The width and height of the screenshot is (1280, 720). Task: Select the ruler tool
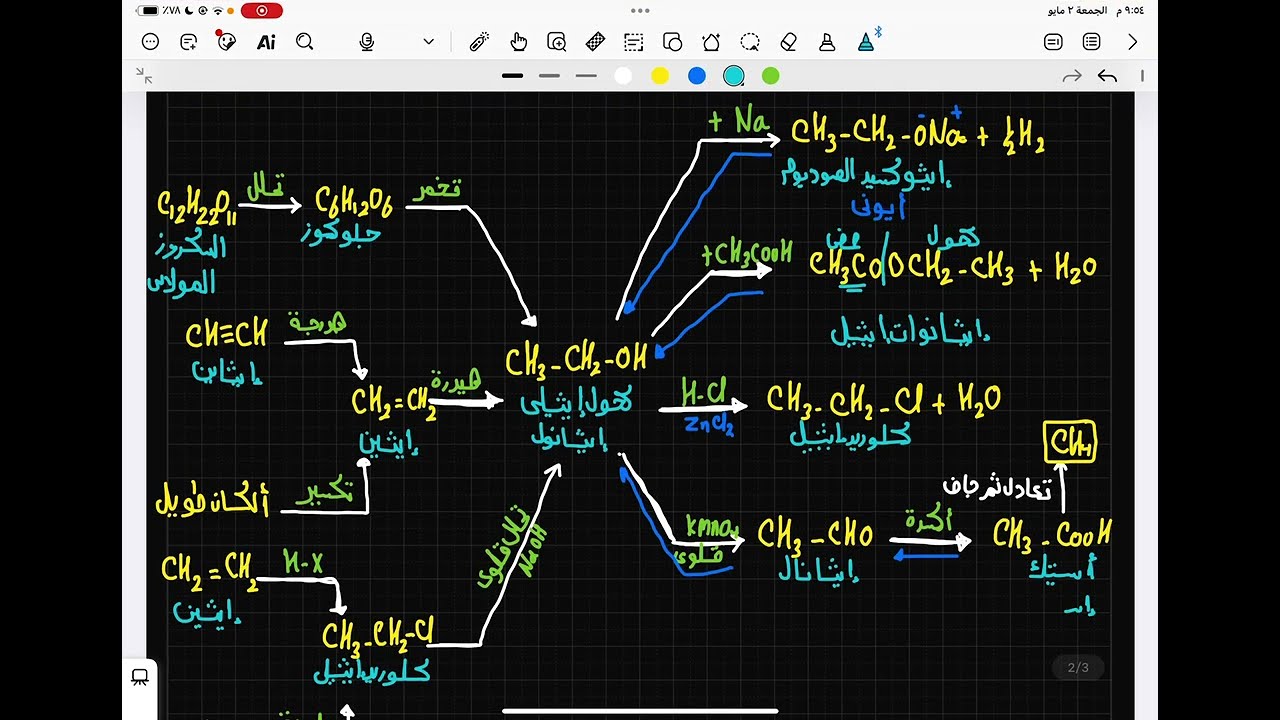pos(595,42)
